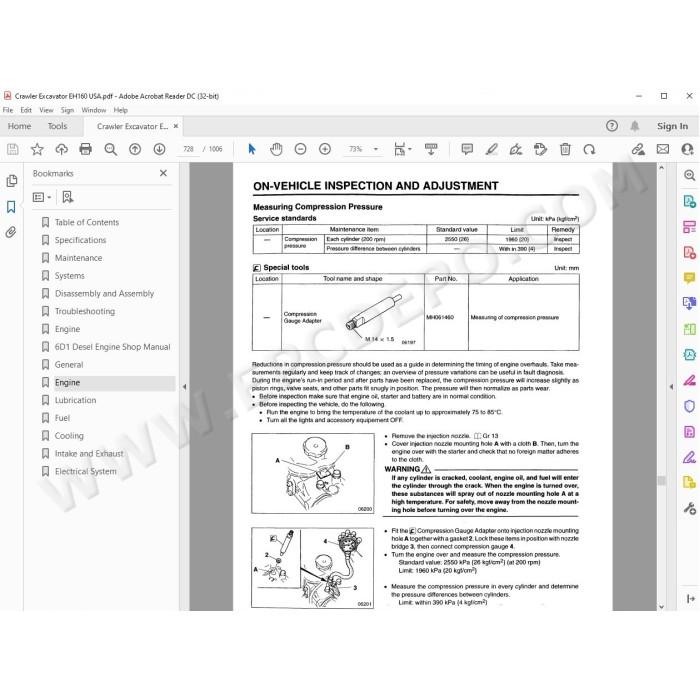Open the Help menu

coord(121,110)
